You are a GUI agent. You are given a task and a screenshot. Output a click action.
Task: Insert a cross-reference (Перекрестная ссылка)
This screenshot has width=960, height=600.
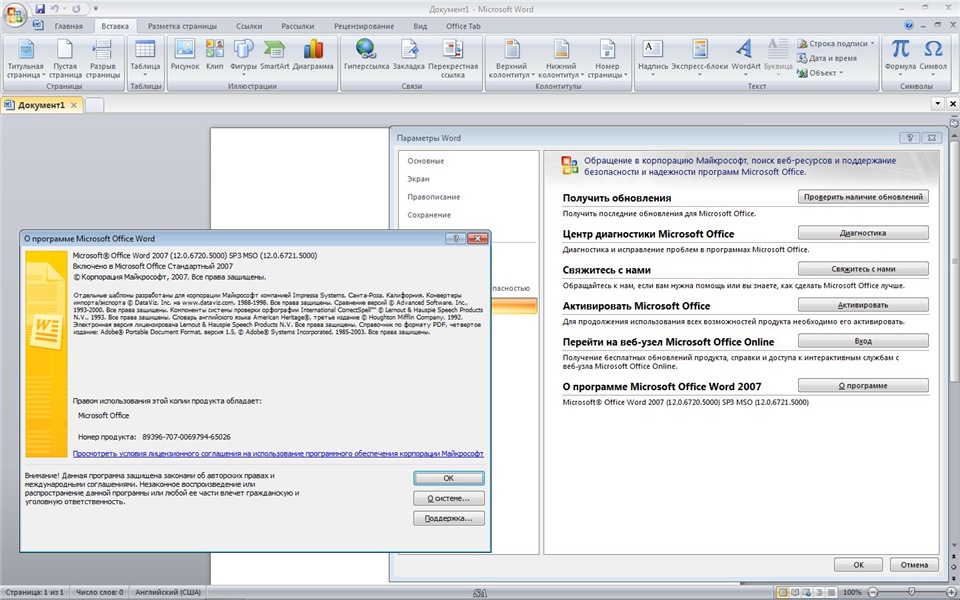coord(453,59)
